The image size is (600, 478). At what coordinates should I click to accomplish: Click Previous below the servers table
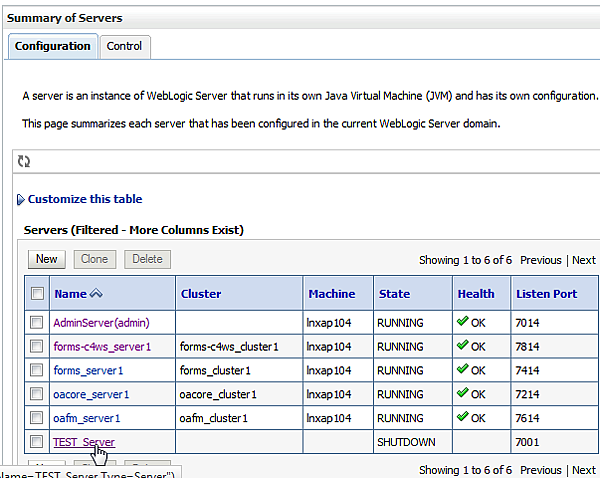pyautogui.click(x=541, y=470)
